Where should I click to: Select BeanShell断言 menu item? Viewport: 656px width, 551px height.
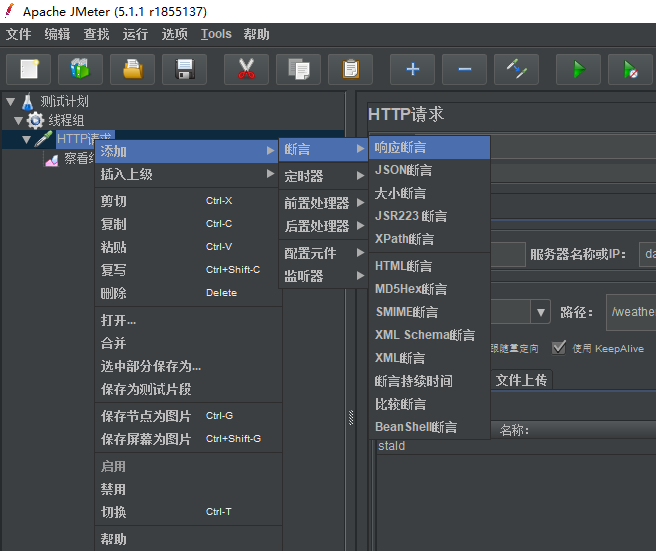pos(429,427)
